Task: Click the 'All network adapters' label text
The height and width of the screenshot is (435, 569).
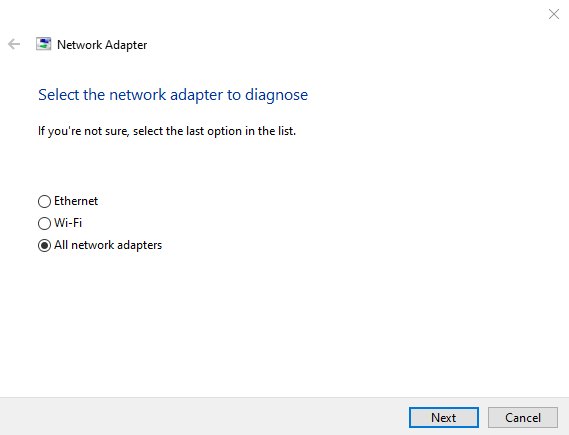Action: pos(108,245)
